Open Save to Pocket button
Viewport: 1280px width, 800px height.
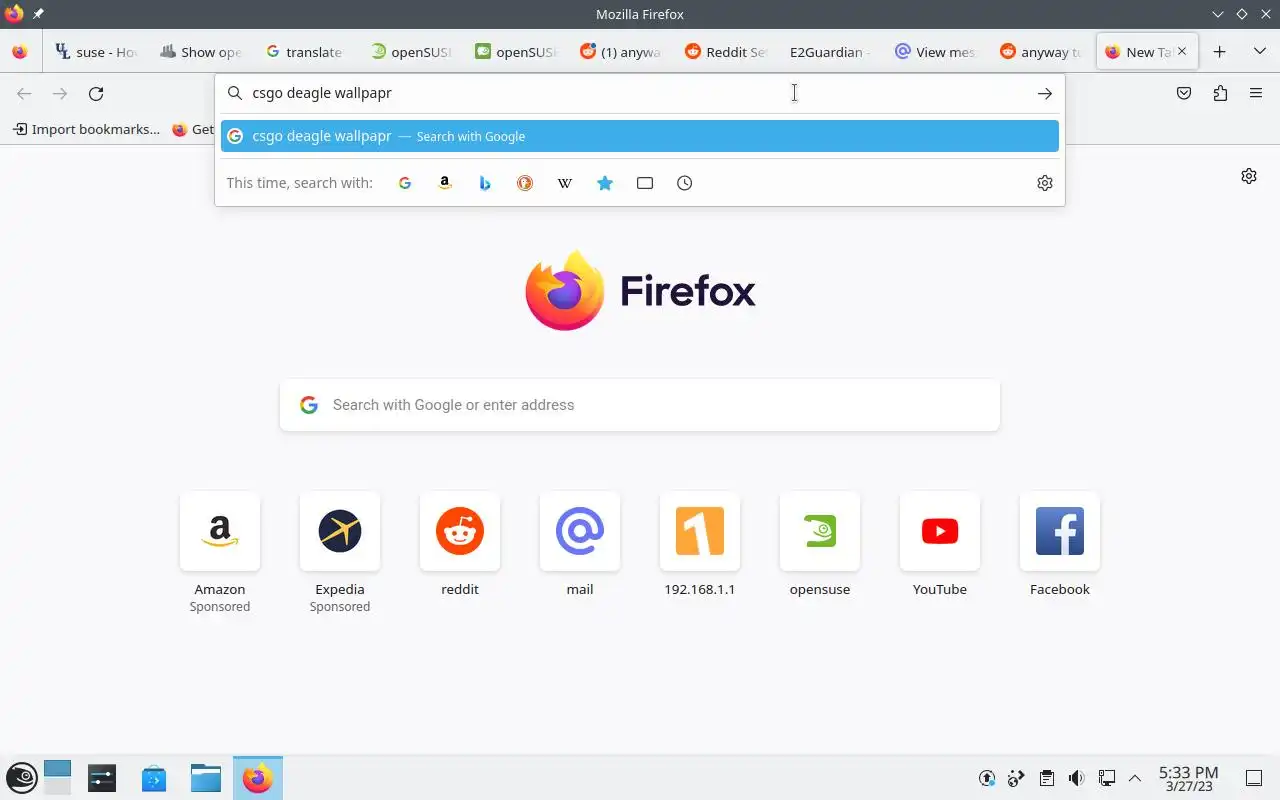pyautogui.click(x=1184, y=93)
